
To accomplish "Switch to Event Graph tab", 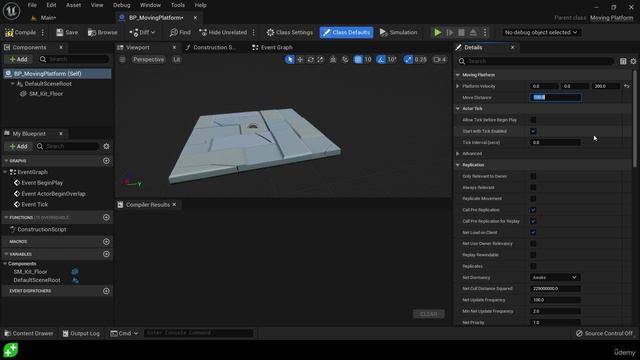I will pos(272,47).
